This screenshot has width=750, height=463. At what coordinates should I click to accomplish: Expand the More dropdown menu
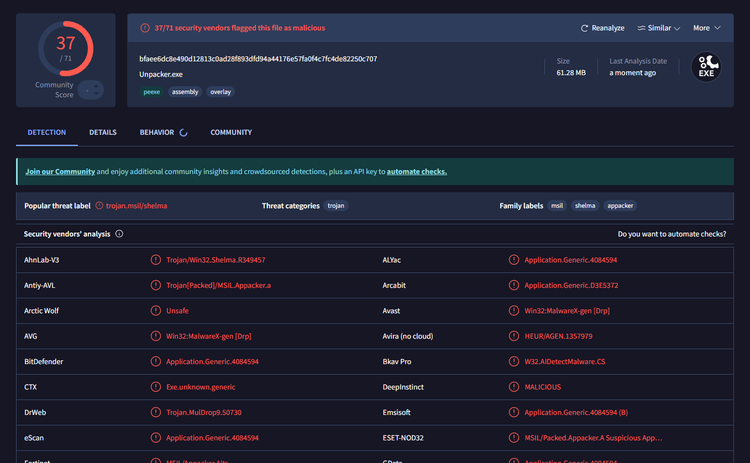click(706, 28)
